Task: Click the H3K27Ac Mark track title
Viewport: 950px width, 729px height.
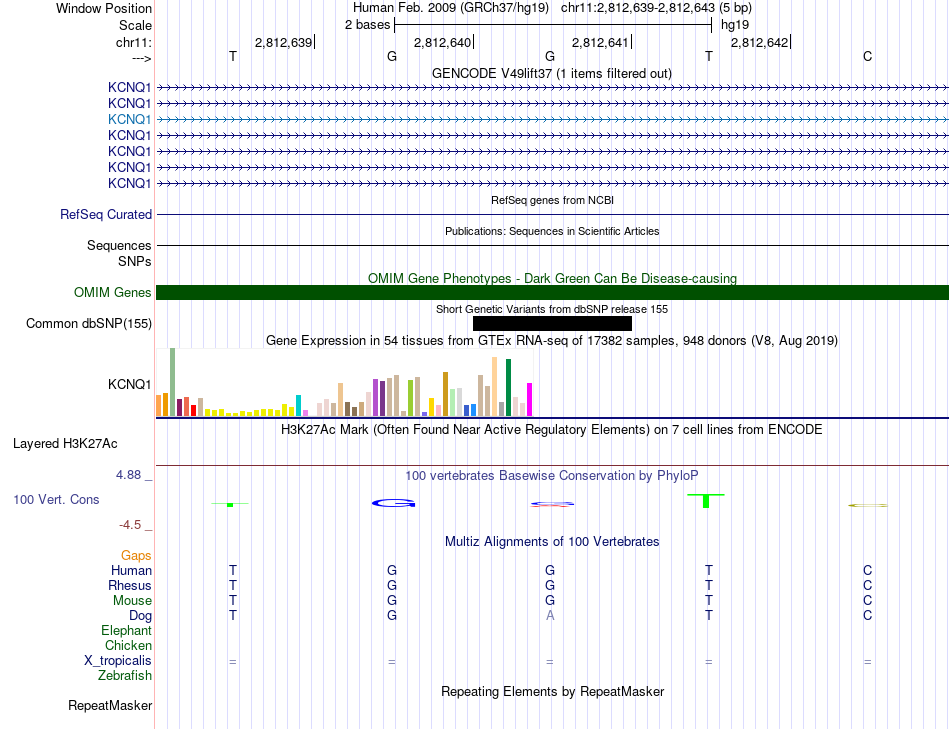Action: [x=552, y=430]
